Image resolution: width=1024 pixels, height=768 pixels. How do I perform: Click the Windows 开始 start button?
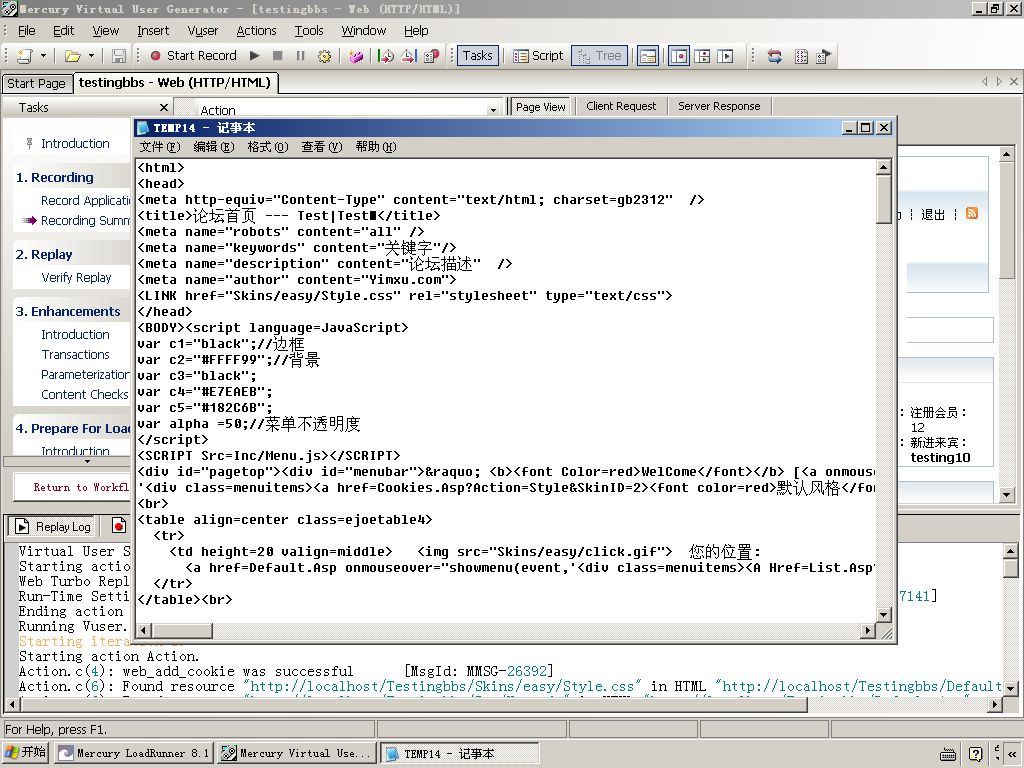tap(26, 752)
